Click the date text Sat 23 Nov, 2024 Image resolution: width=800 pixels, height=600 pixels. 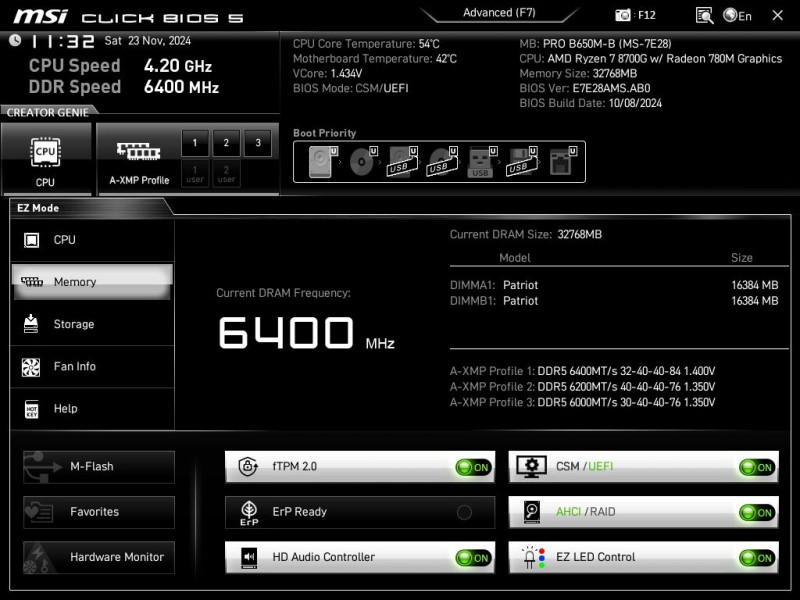[x=147, y=41]
